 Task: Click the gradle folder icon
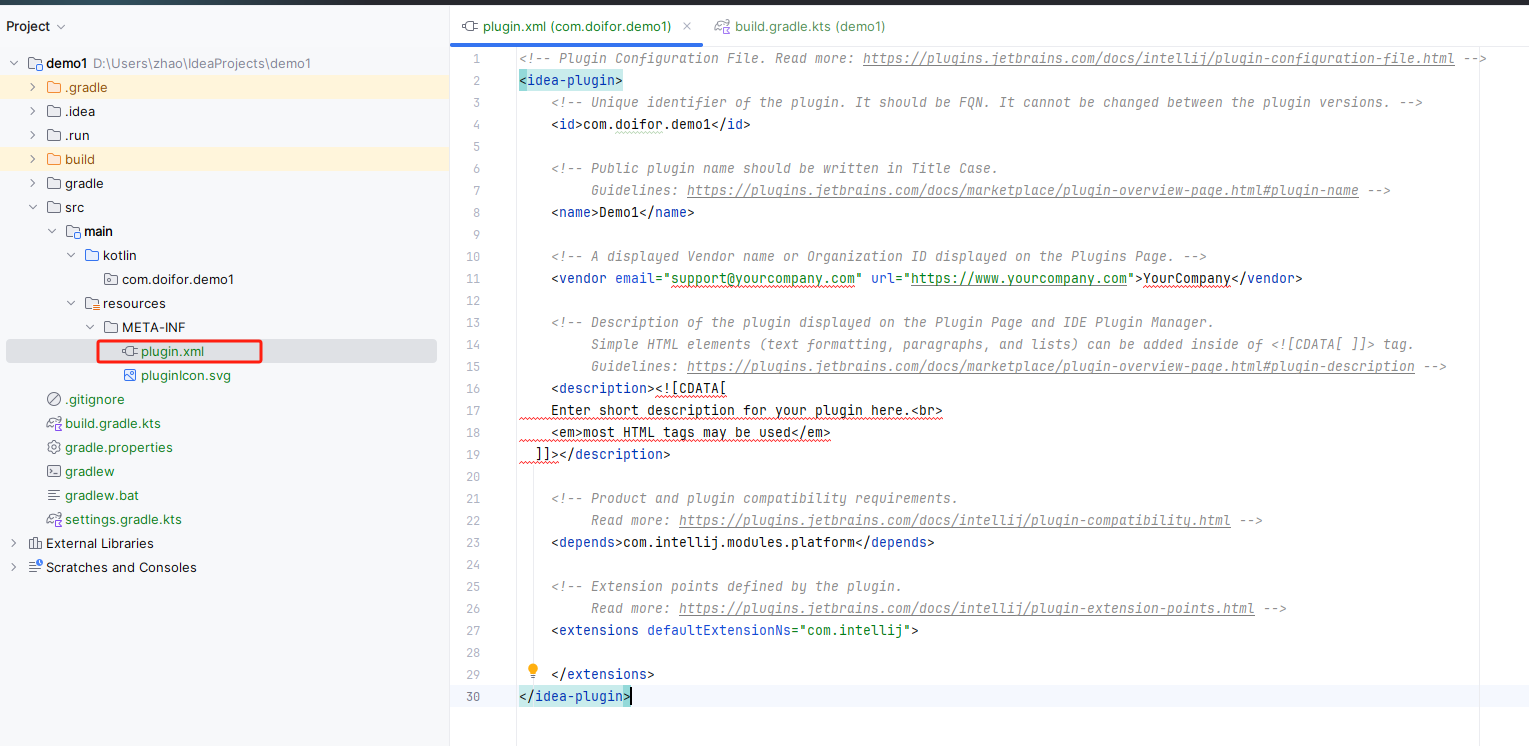pyautogui.click(x=54, y=183)
